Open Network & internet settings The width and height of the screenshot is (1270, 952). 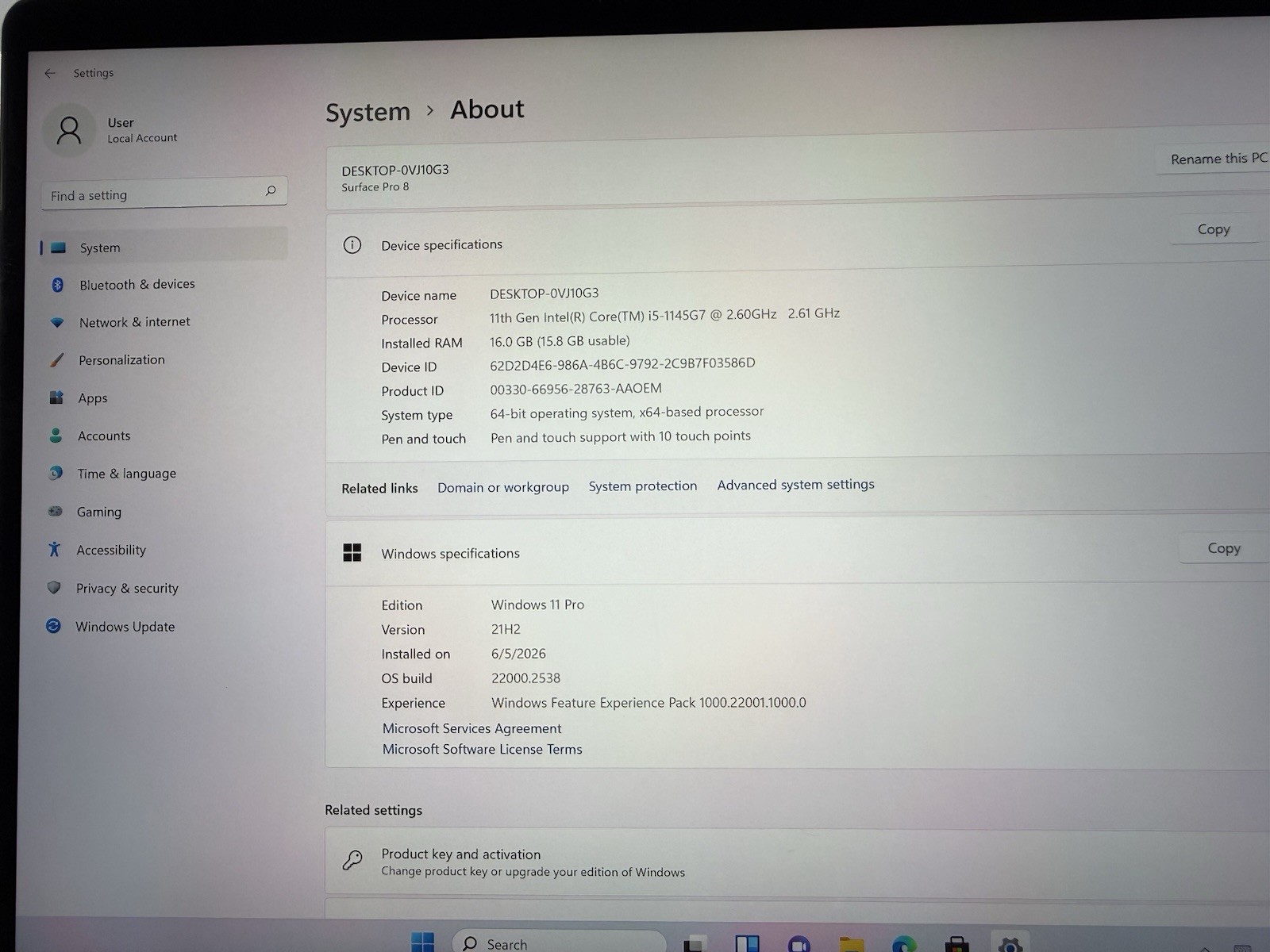click(x=164, y=322)
